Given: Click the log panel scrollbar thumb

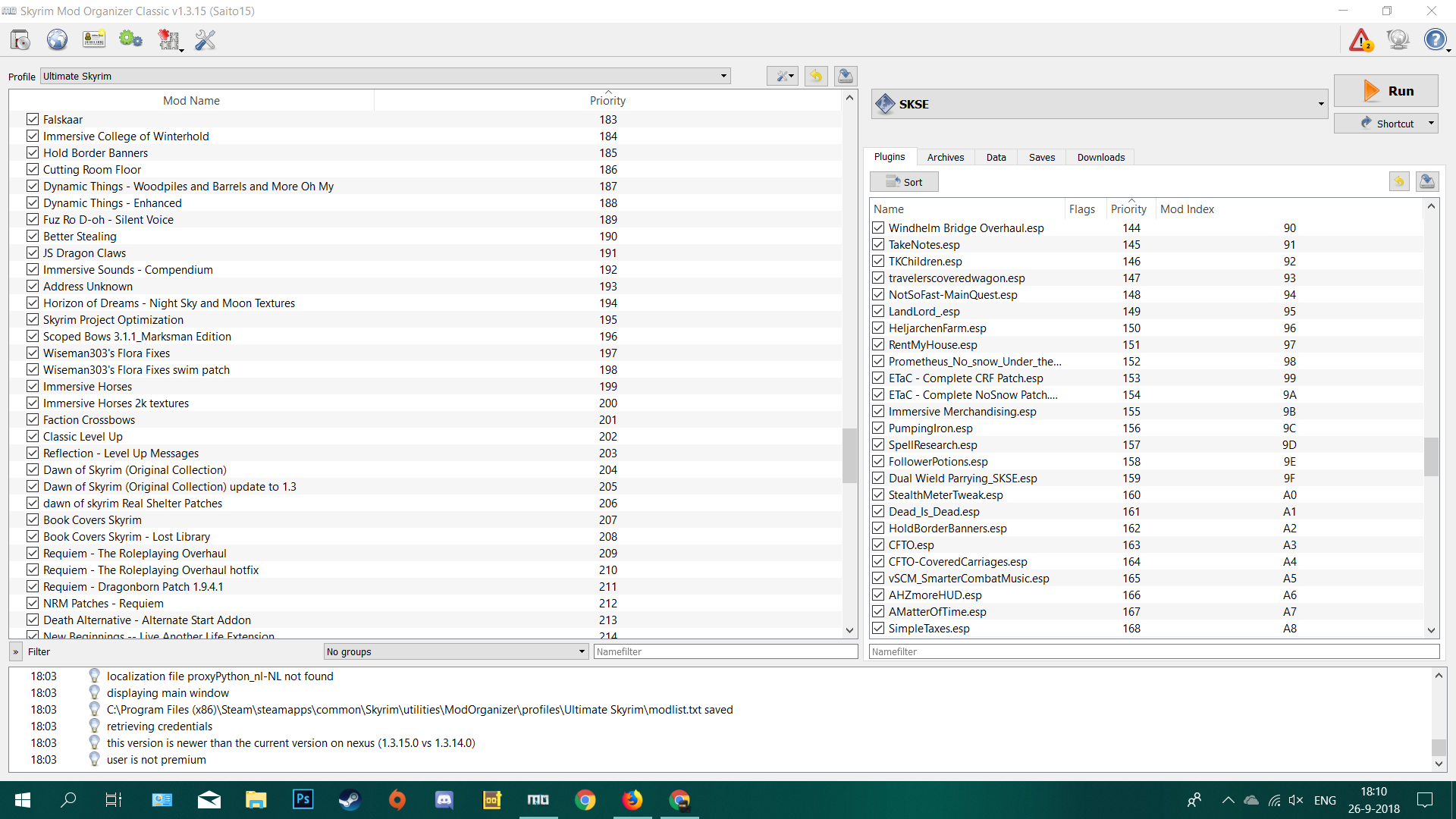Looking at the screenshot, I should (1439, 748).
